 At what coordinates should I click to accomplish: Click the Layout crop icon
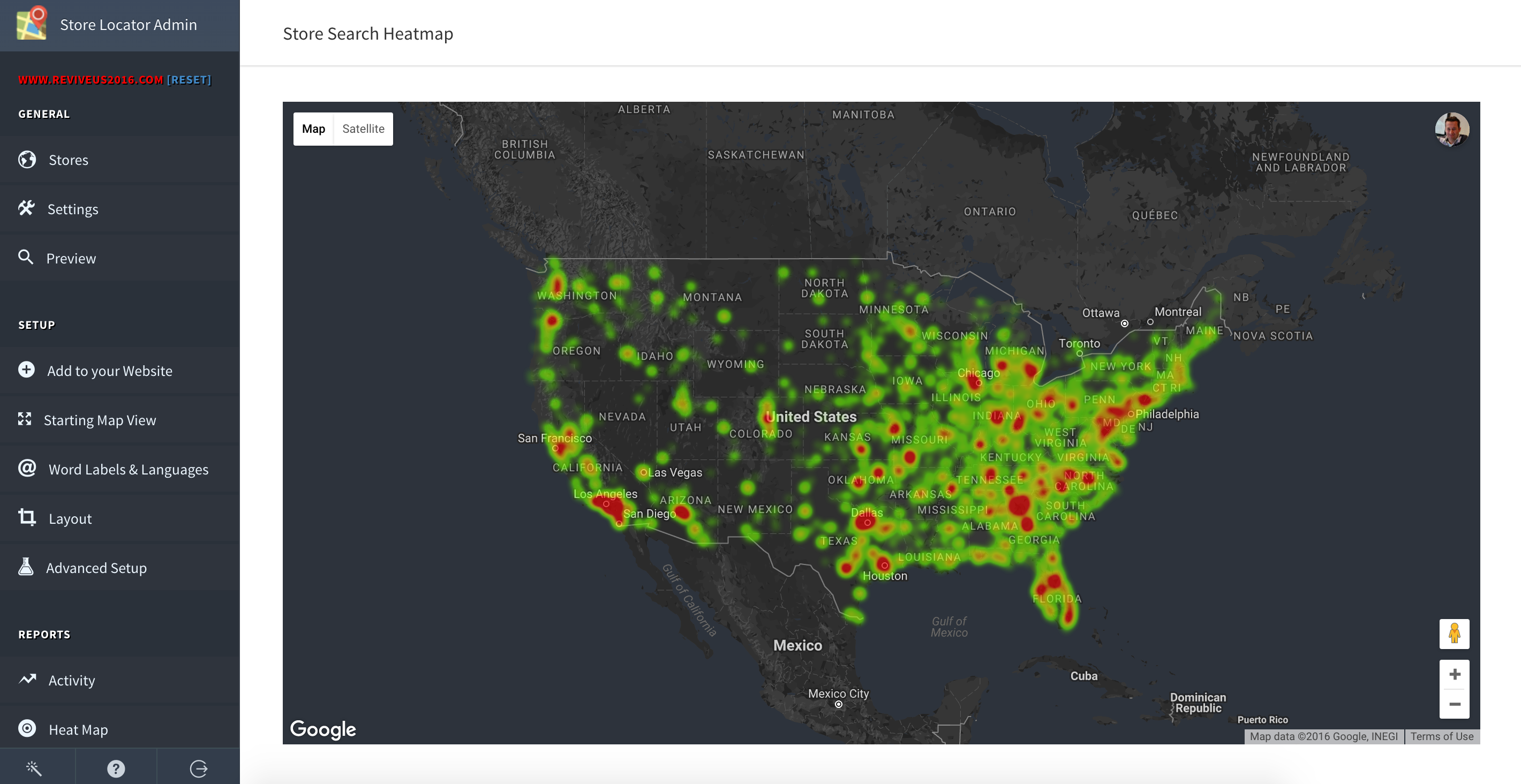(27, 518)
